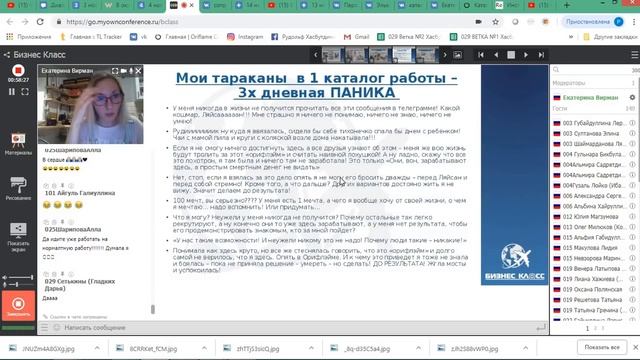Send the chat message with enter arrow

coord(541,328)
